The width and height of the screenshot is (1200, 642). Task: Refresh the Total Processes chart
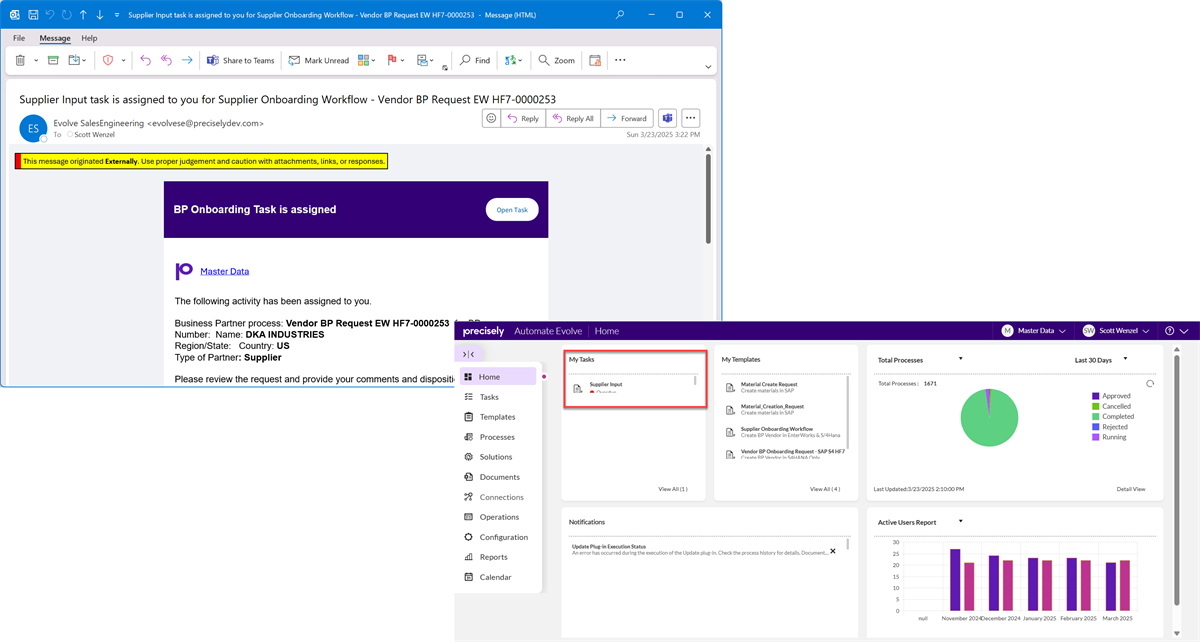[1150, 383]
